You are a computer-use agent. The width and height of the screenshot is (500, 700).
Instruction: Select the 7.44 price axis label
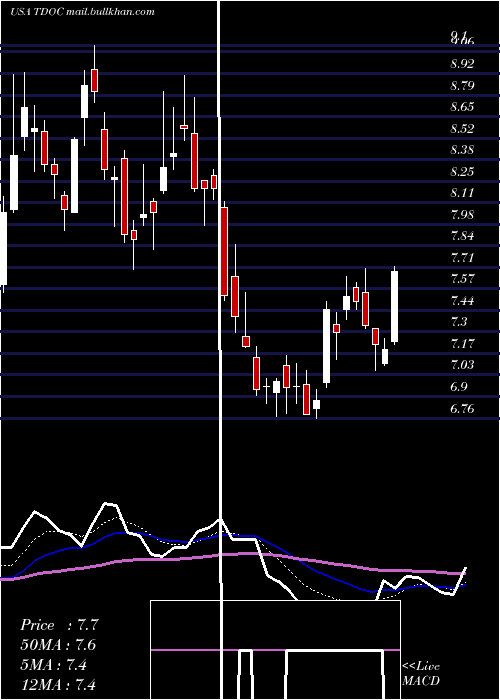coord(462,300)
